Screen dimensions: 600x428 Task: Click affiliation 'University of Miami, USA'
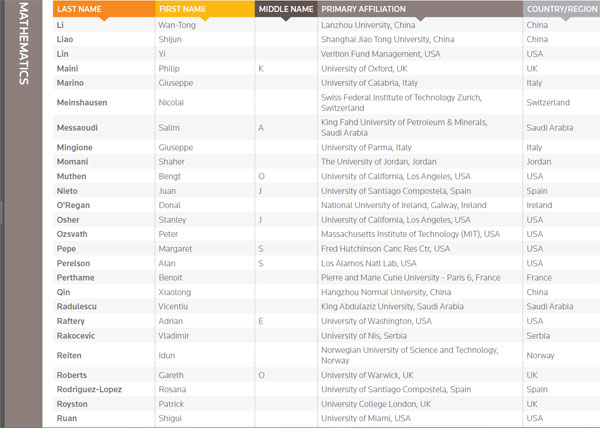point(365,418)
